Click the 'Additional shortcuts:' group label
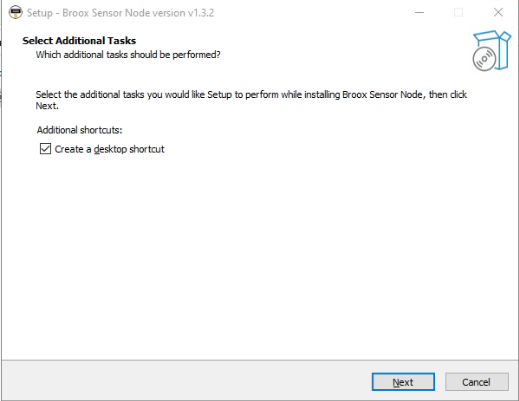The height and width of the screenshot is (401, 519). click(79, 130)
